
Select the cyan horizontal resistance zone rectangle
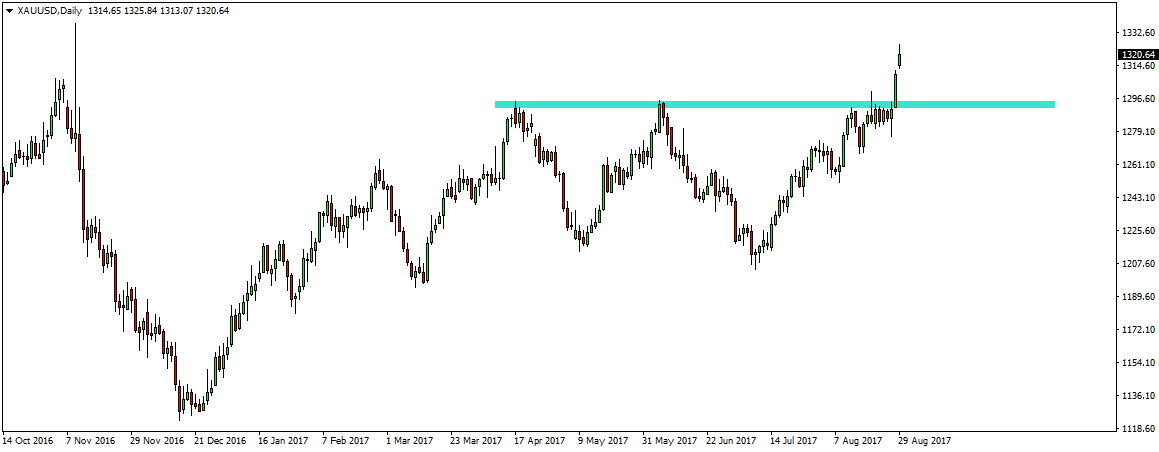coord(775,104)
